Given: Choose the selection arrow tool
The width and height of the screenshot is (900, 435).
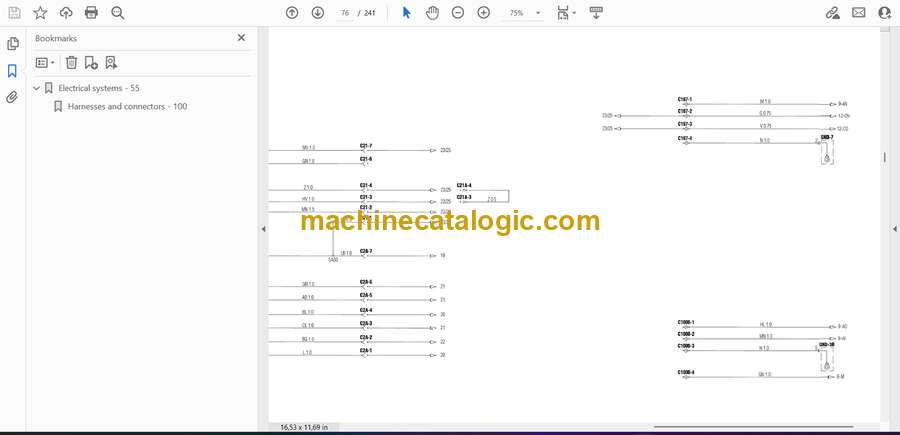Looking at the screenshot, I should pos(406,13).
